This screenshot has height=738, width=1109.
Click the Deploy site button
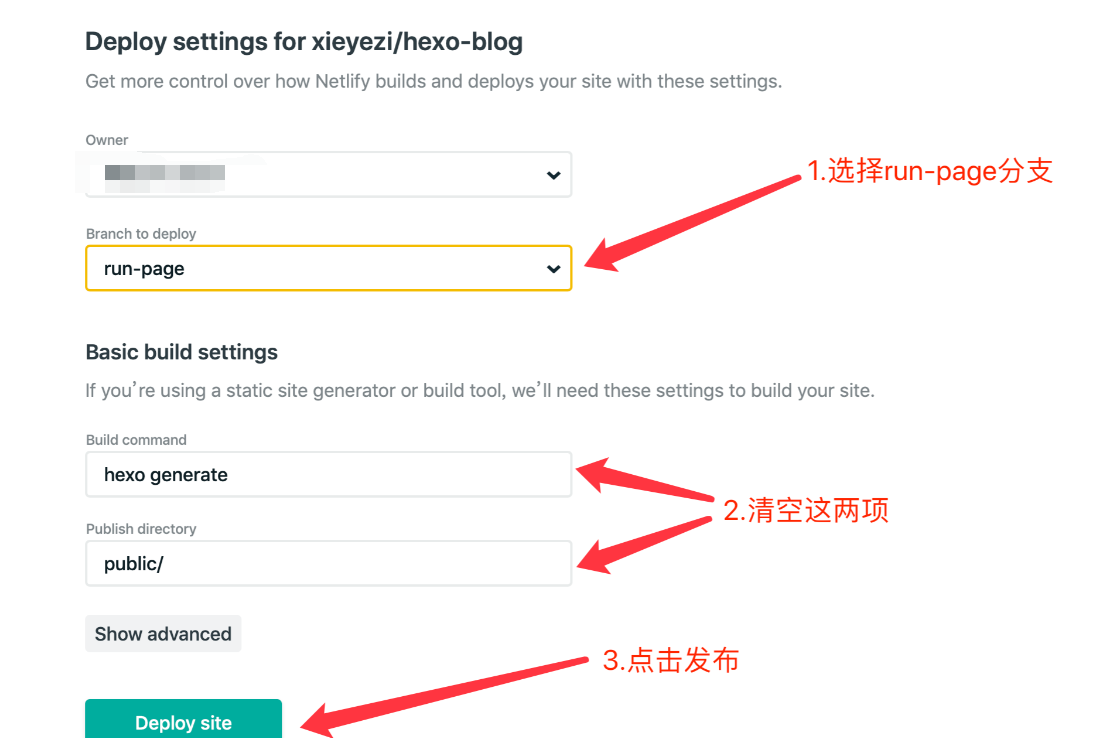point(183,722)
